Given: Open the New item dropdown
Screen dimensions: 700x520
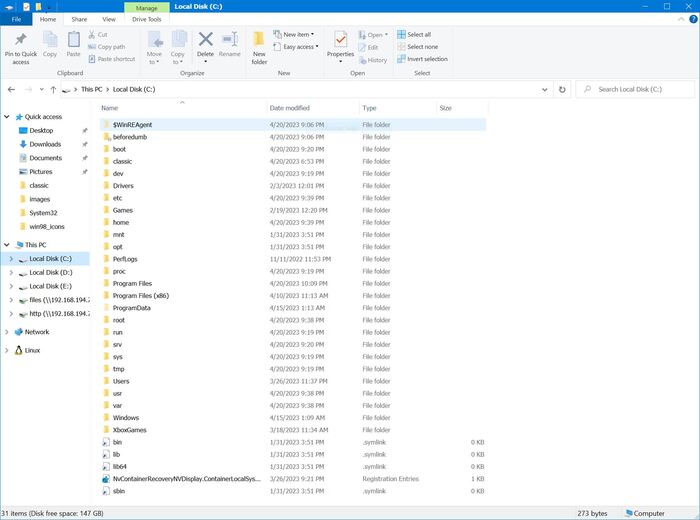Looking at the screenshot, I should [293, 34].
